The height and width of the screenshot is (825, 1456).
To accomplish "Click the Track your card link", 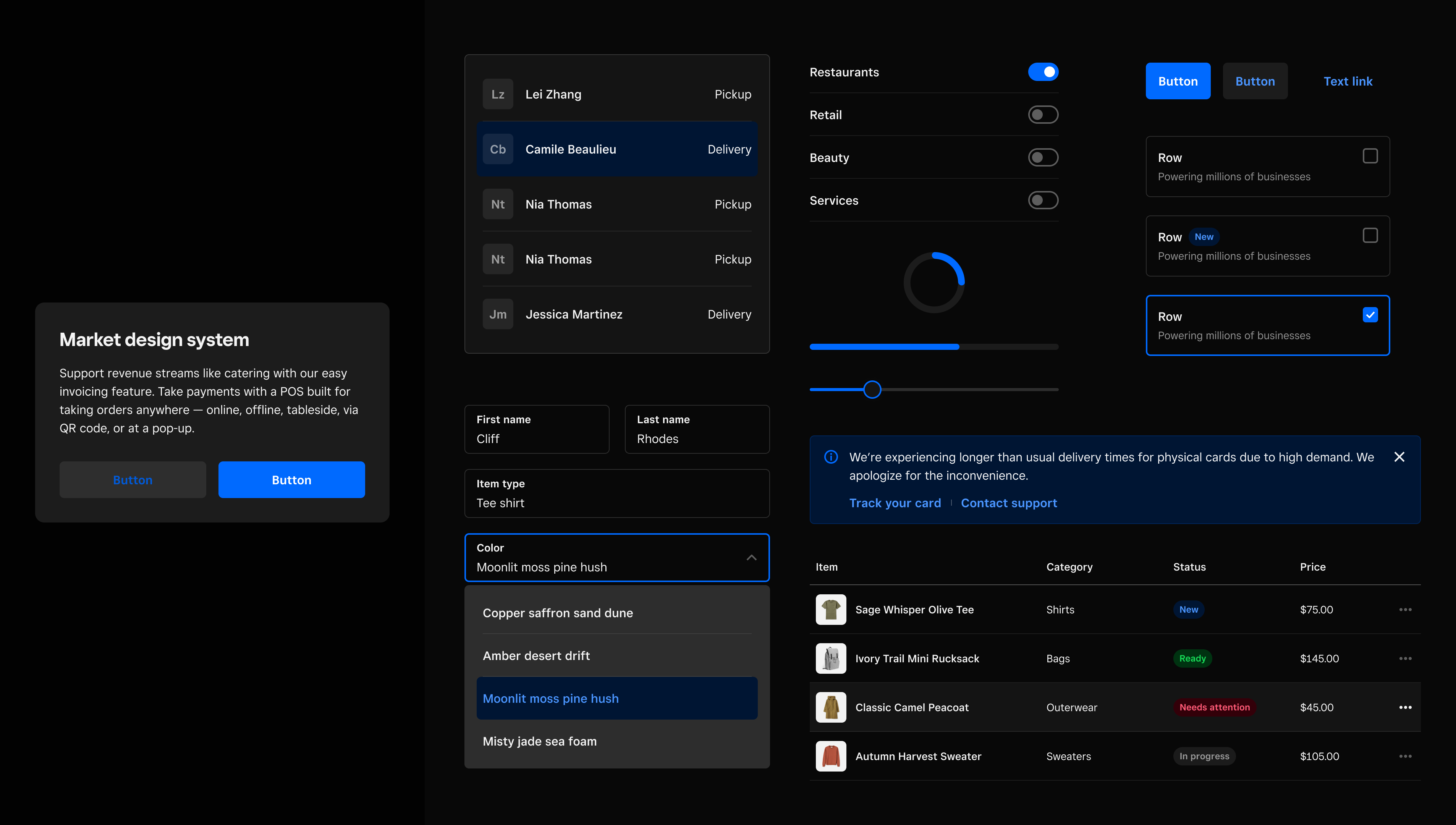I will (x=895, y=503).
